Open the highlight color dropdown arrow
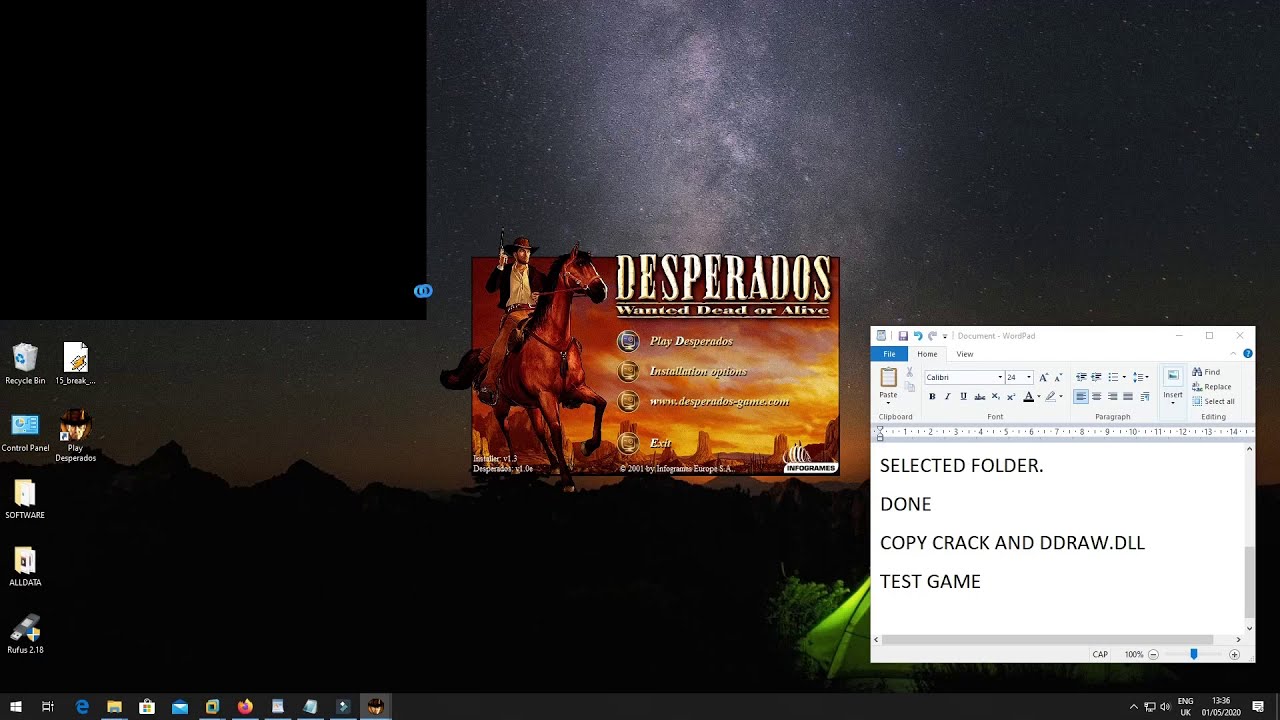The height and width of the screenshot is (720, 1280). (1061, 397)
